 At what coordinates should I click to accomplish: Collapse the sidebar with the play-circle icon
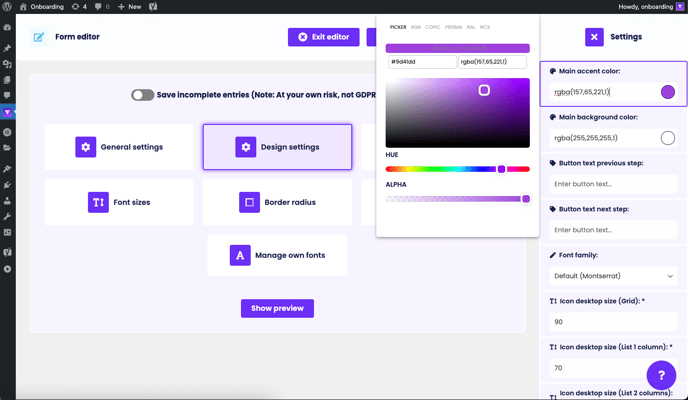7,269
